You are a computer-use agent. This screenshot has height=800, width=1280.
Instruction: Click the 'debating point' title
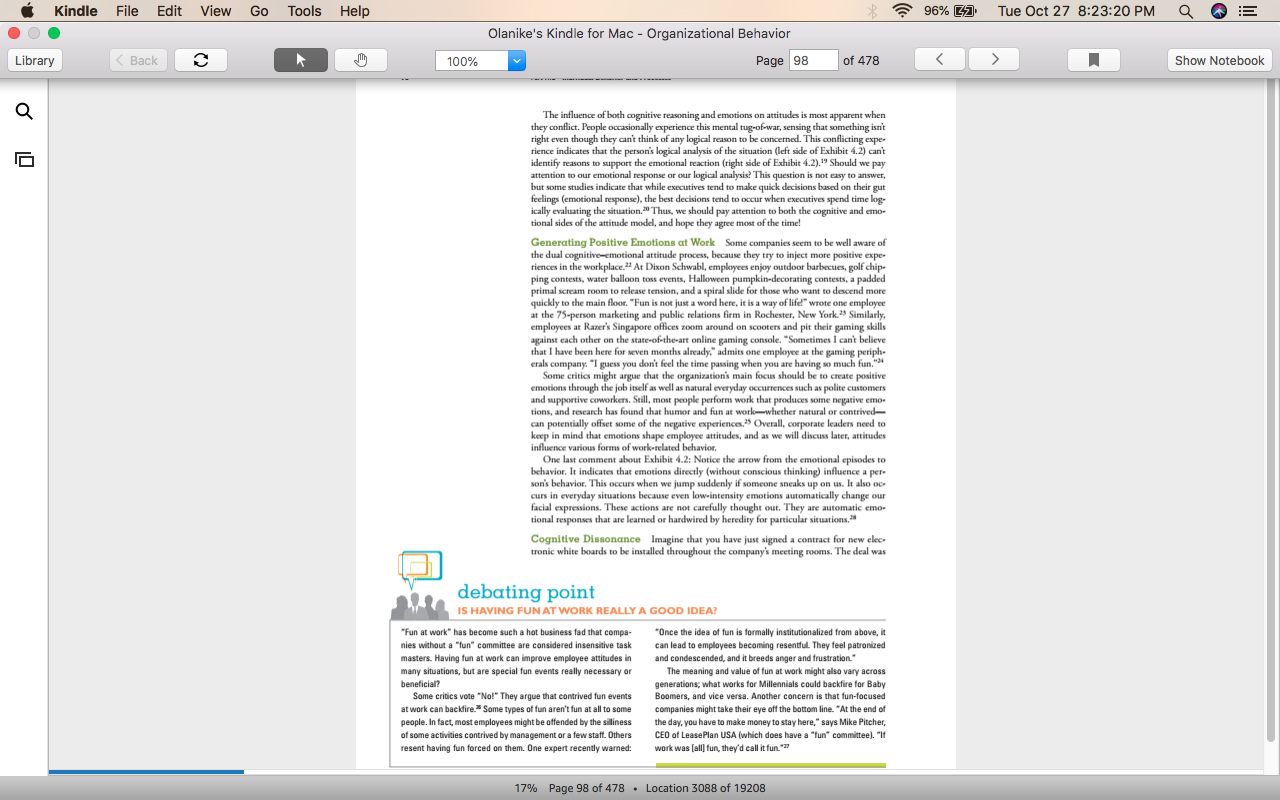click(526, 592)
